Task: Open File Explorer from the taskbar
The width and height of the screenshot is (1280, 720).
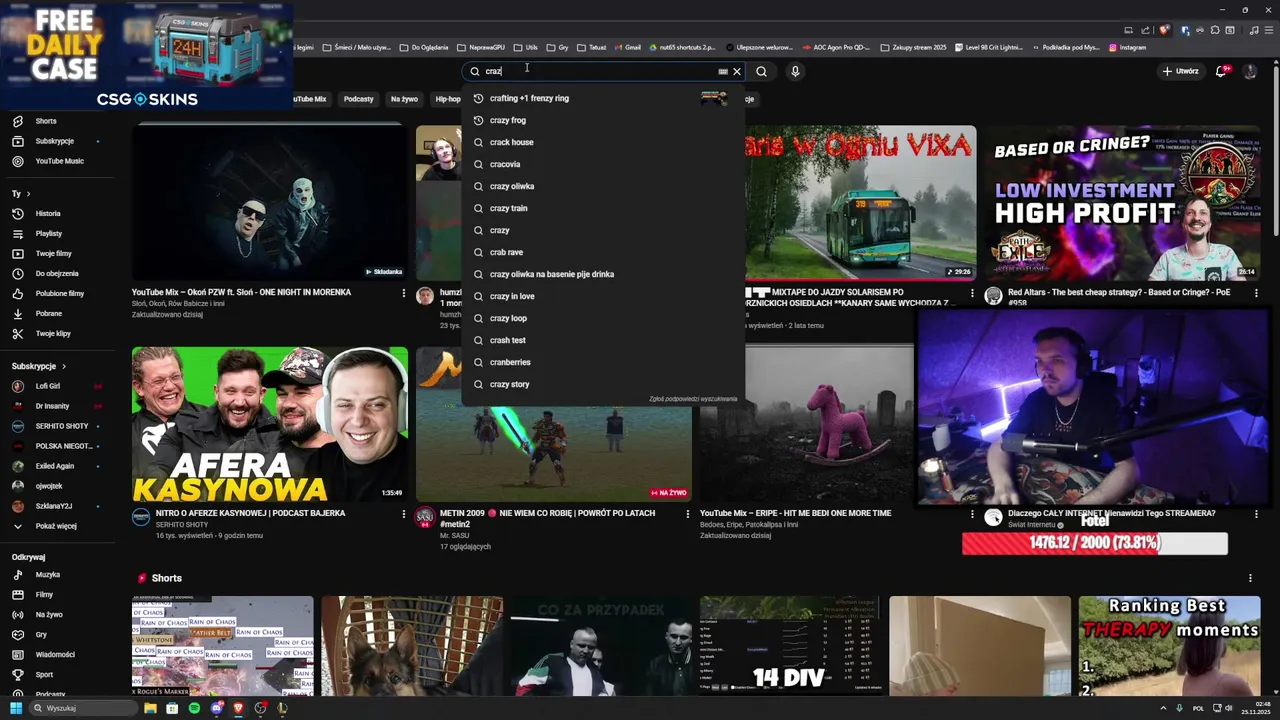Action: coord(150,708)
